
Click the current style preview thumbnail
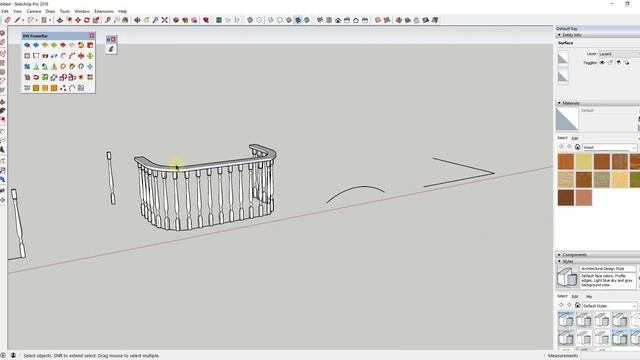click(x=567, y=277)
